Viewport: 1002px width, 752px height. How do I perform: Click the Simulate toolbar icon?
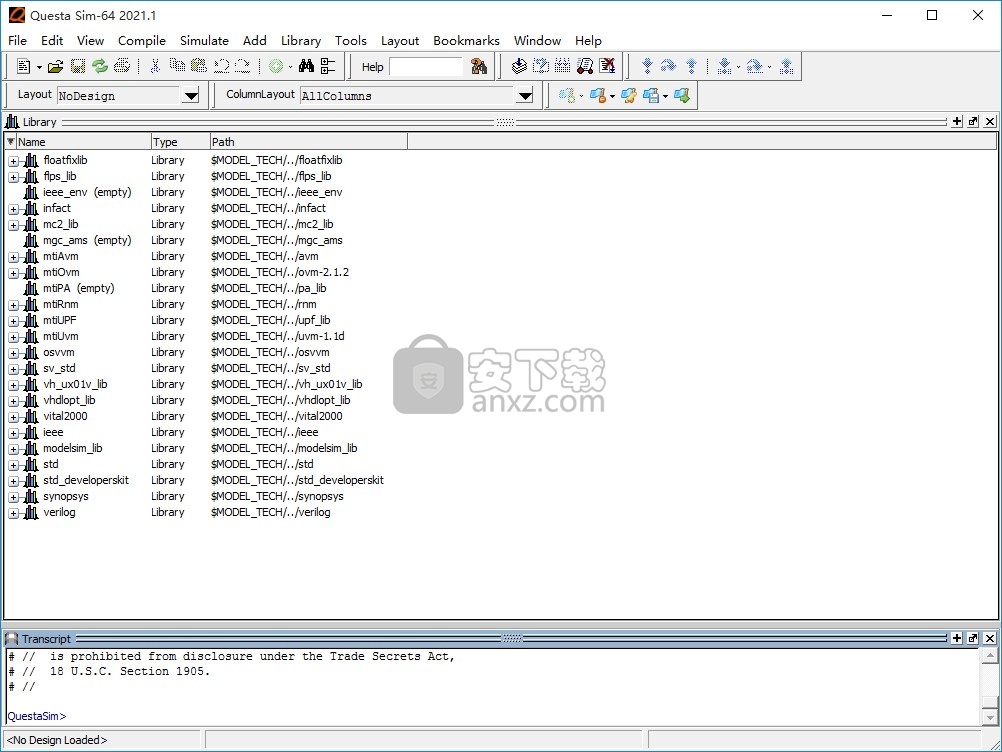585,66
